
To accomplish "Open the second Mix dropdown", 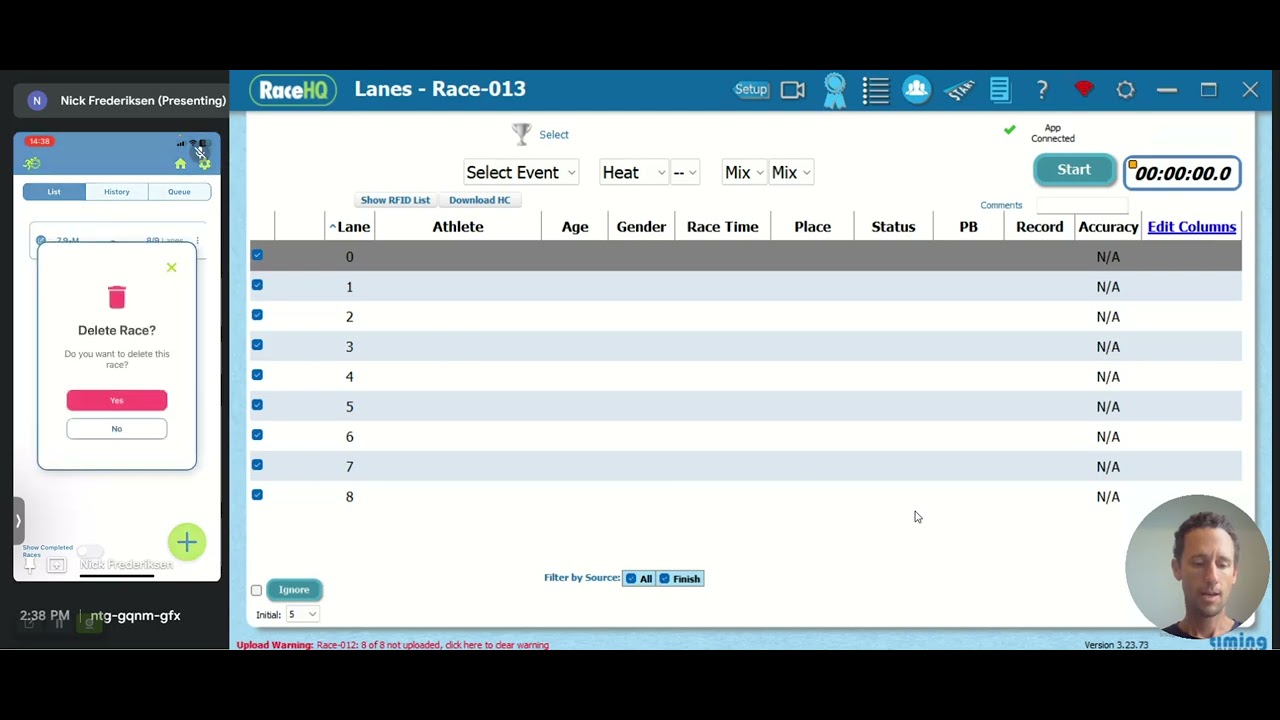I will point(791,172).
